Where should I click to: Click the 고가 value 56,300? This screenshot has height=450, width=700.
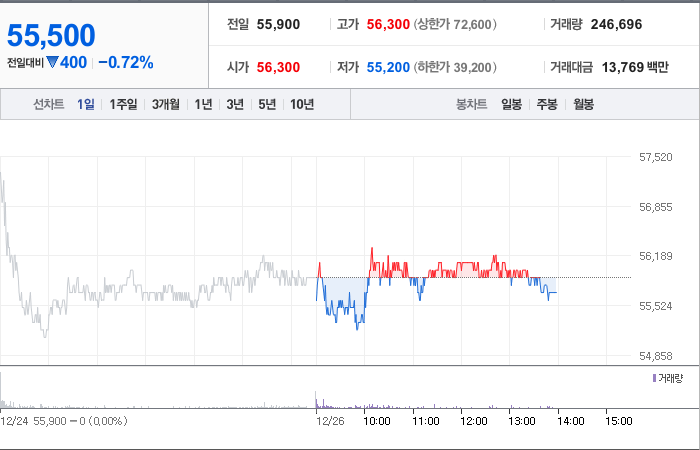(388, 24)
